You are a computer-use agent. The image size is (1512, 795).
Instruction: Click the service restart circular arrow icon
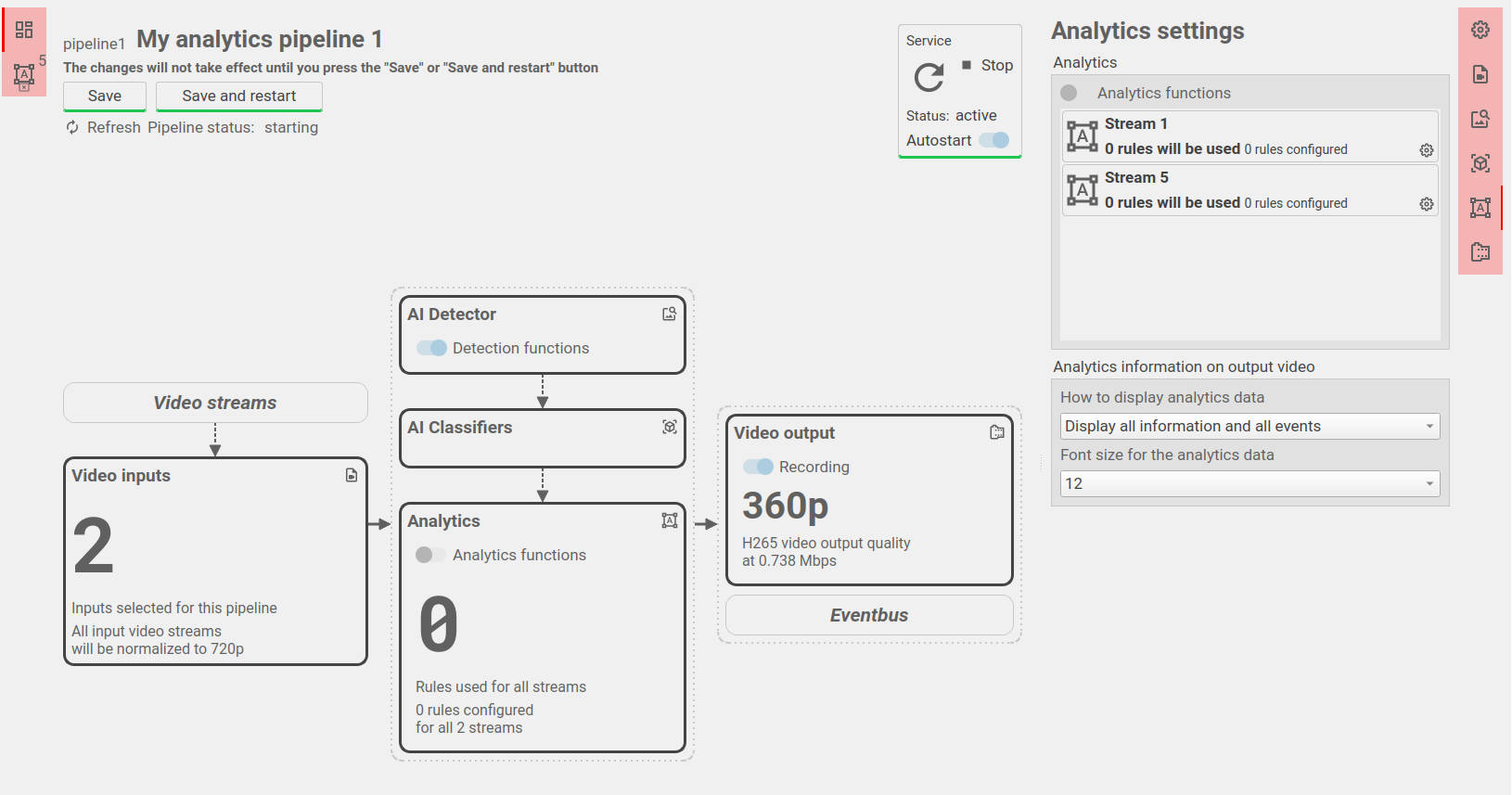(x=929, y=78)
